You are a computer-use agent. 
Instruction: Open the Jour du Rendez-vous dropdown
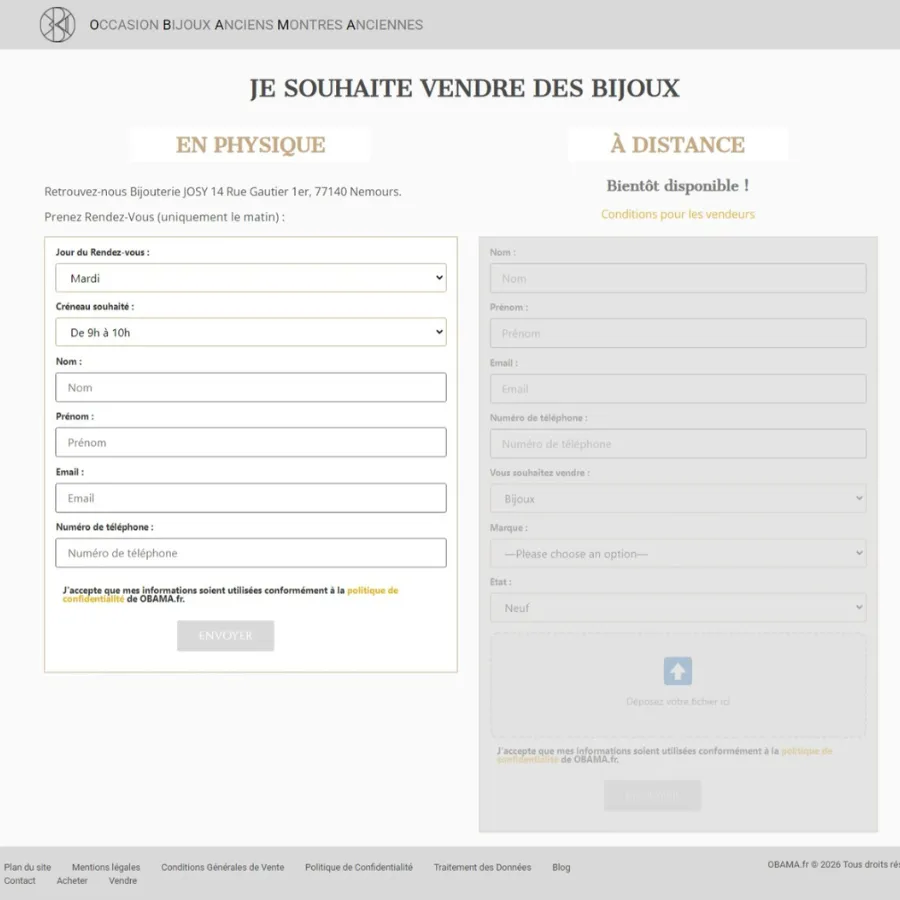250,278
